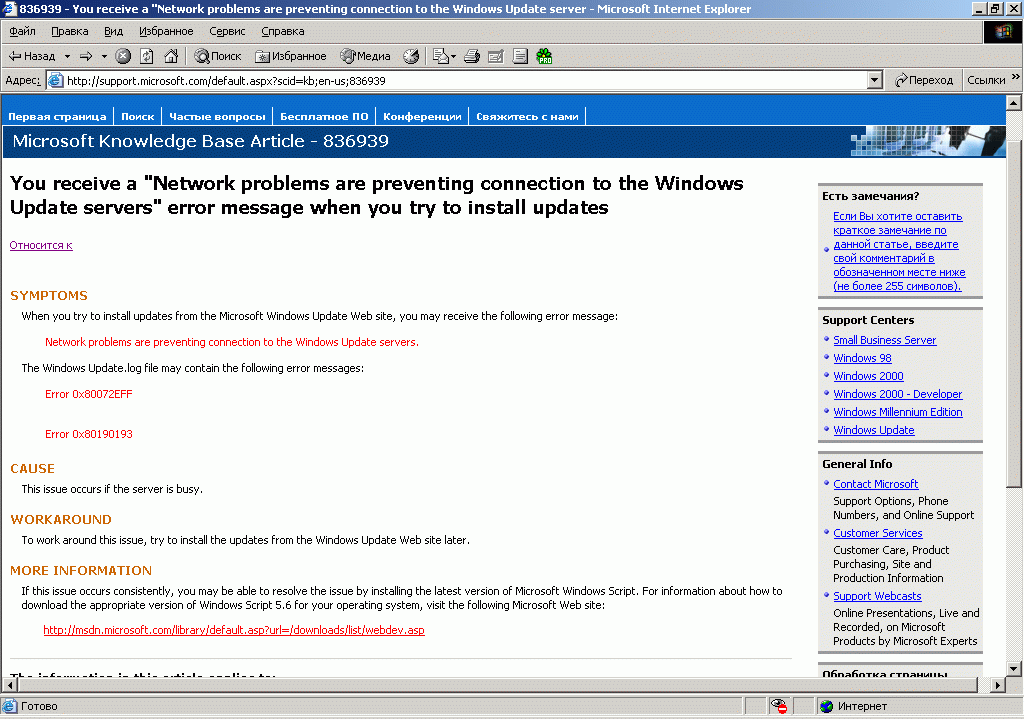The image size is (1024, 719).
Task: Open the Mail dropdown arrow
Action: (x=453, y=56)
